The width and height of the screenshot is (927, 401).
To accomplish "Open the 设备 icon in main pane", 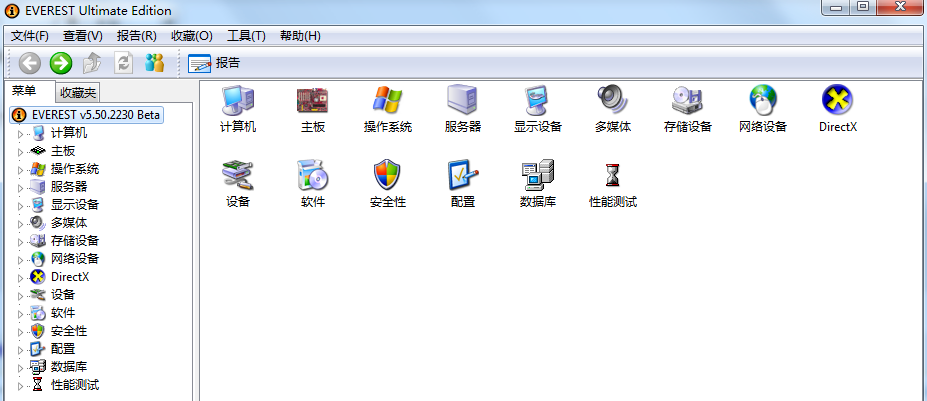I will click(x=238, y=175).
